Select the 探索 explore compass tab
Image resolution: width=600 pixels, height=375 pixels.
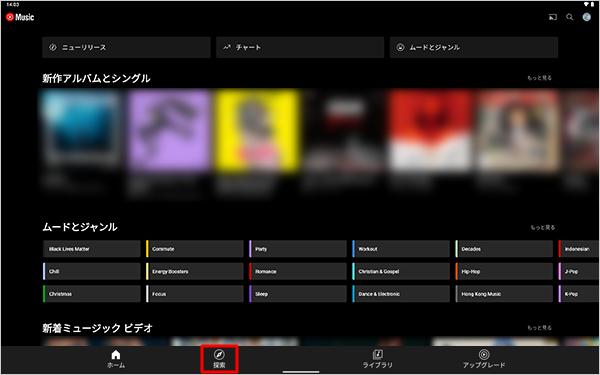pyautogui.click(x=219, y=359)
